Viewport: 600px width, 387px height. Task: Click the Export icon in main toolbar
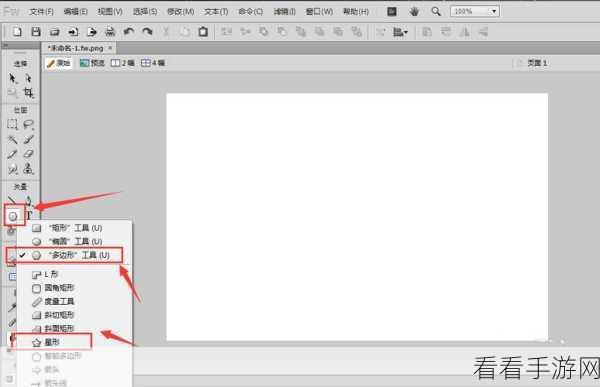pos(91,32)
